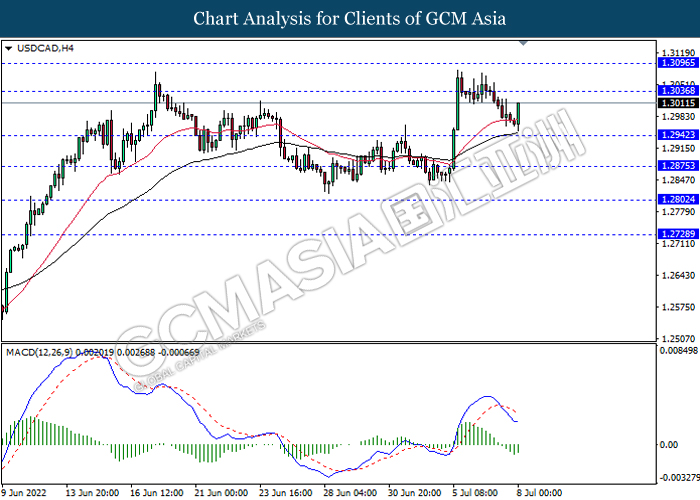Click the 1.26430 price axis value
The image size is (700, 500).
[679, 275]
